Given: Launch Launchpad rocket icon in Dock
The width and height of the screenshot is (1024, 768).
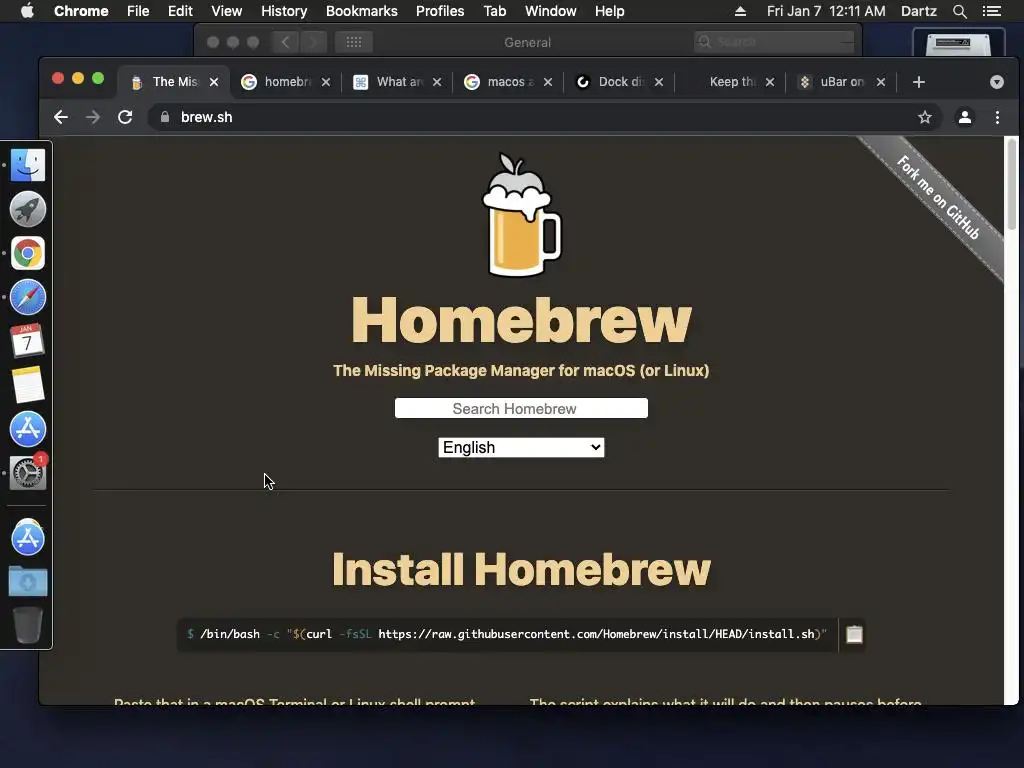Looking at the screenshot, I should pyautogui.click(x=27, y=209).
